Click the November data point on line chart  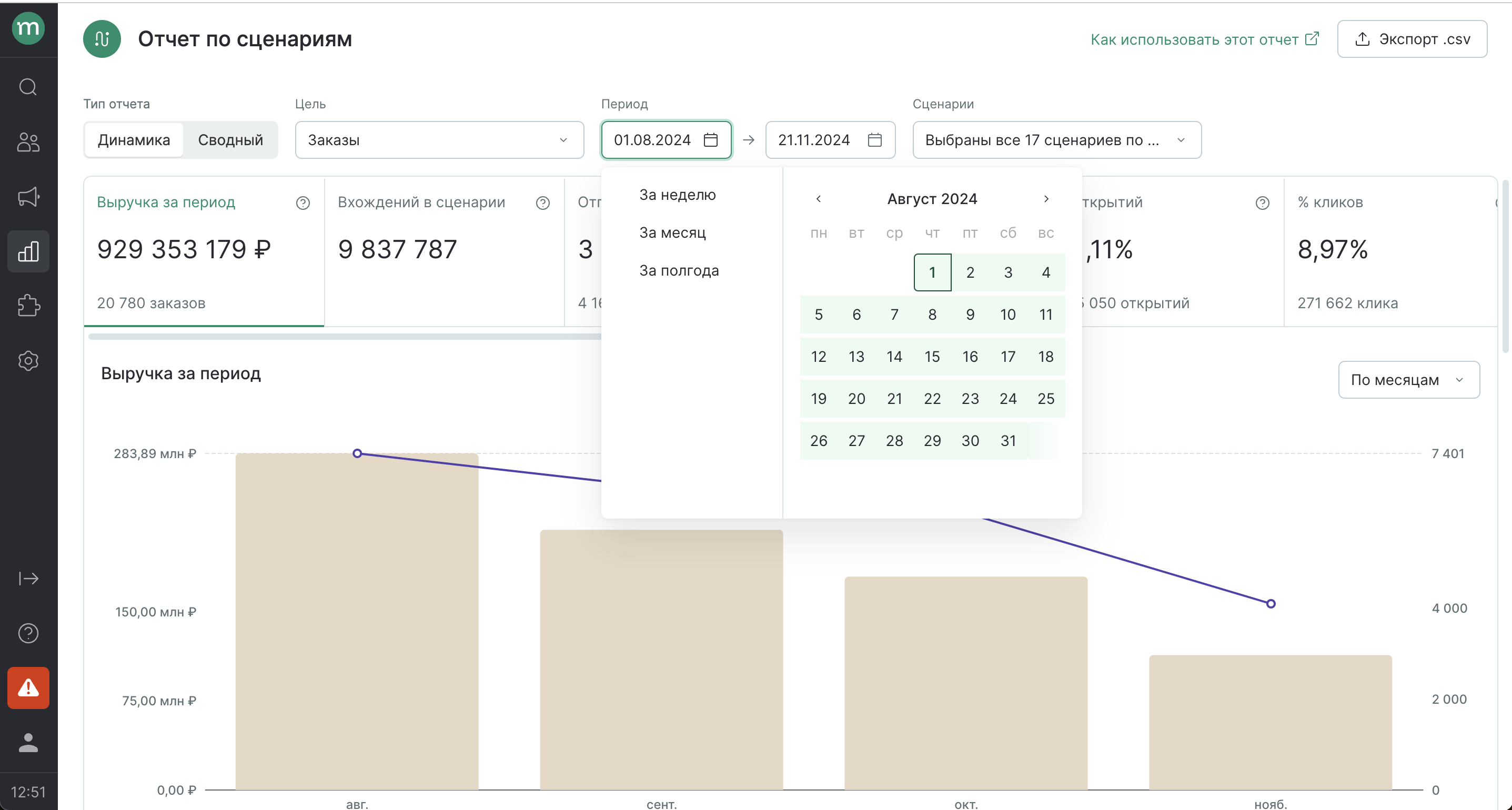1270,603
